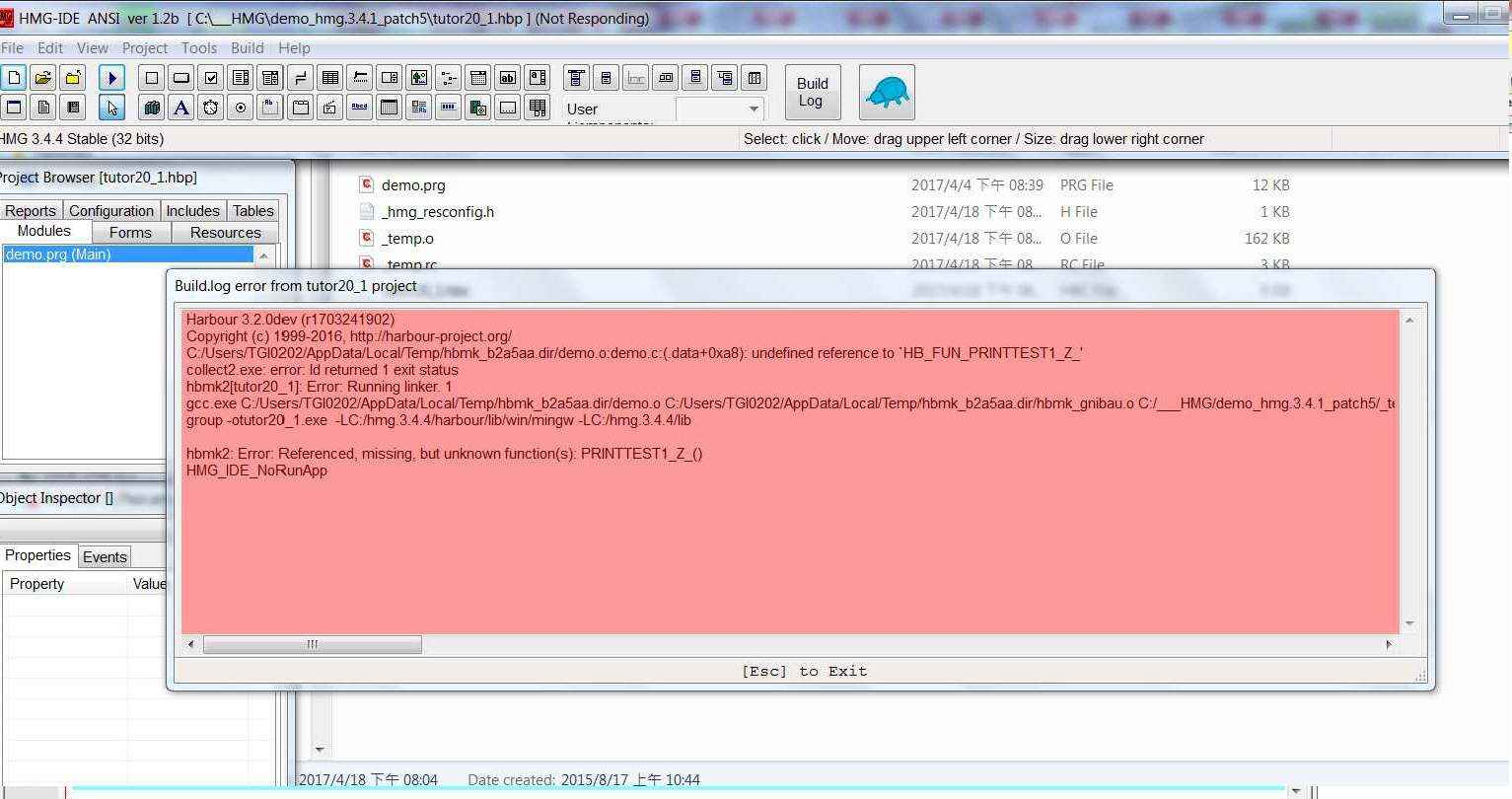Select the TextBox 'ab' control tool
Image resolution: width=1512 pixels, height=799 pixels.
tap(508, 78)
